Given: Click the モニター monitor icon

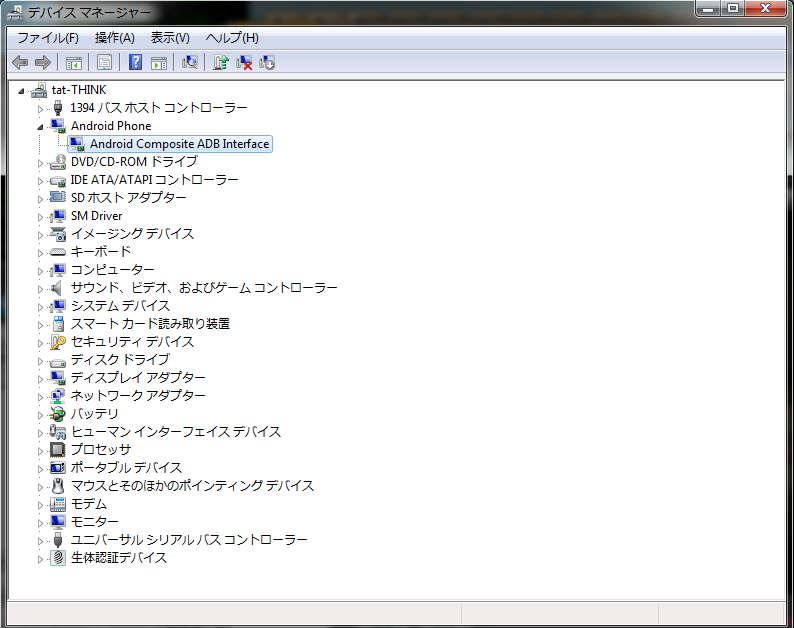Looking at the screenshot, I should [58, 522].
